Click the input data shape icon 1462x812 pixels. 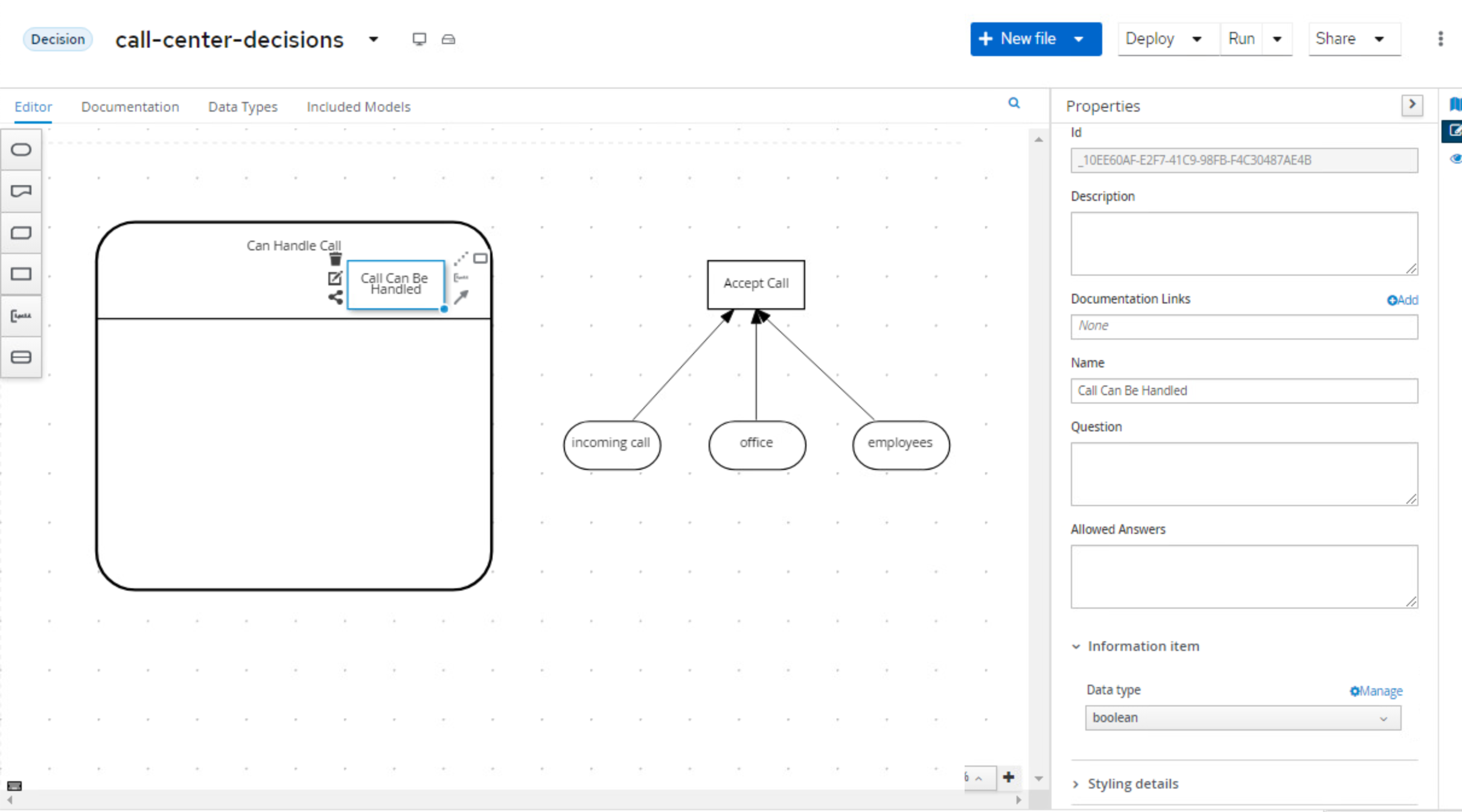22,149
